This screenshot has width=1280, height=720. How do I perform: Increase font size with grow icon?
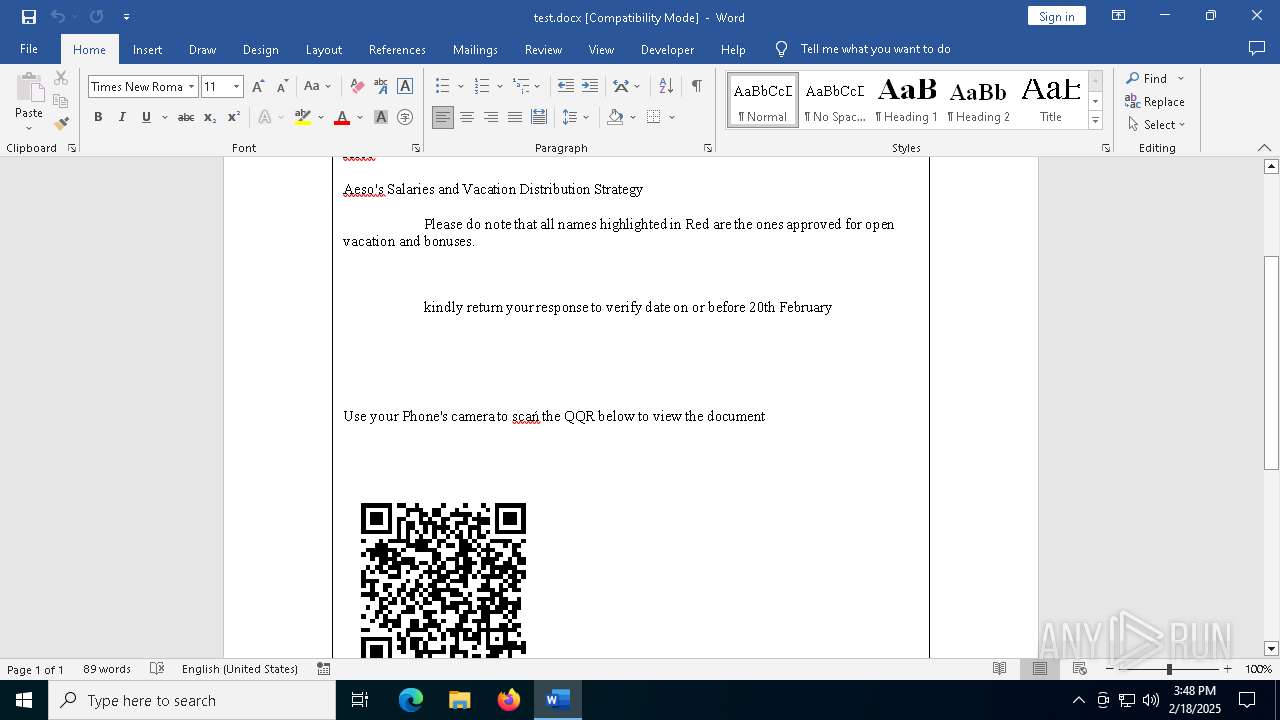pyautogui.click(x=258, y=87)
